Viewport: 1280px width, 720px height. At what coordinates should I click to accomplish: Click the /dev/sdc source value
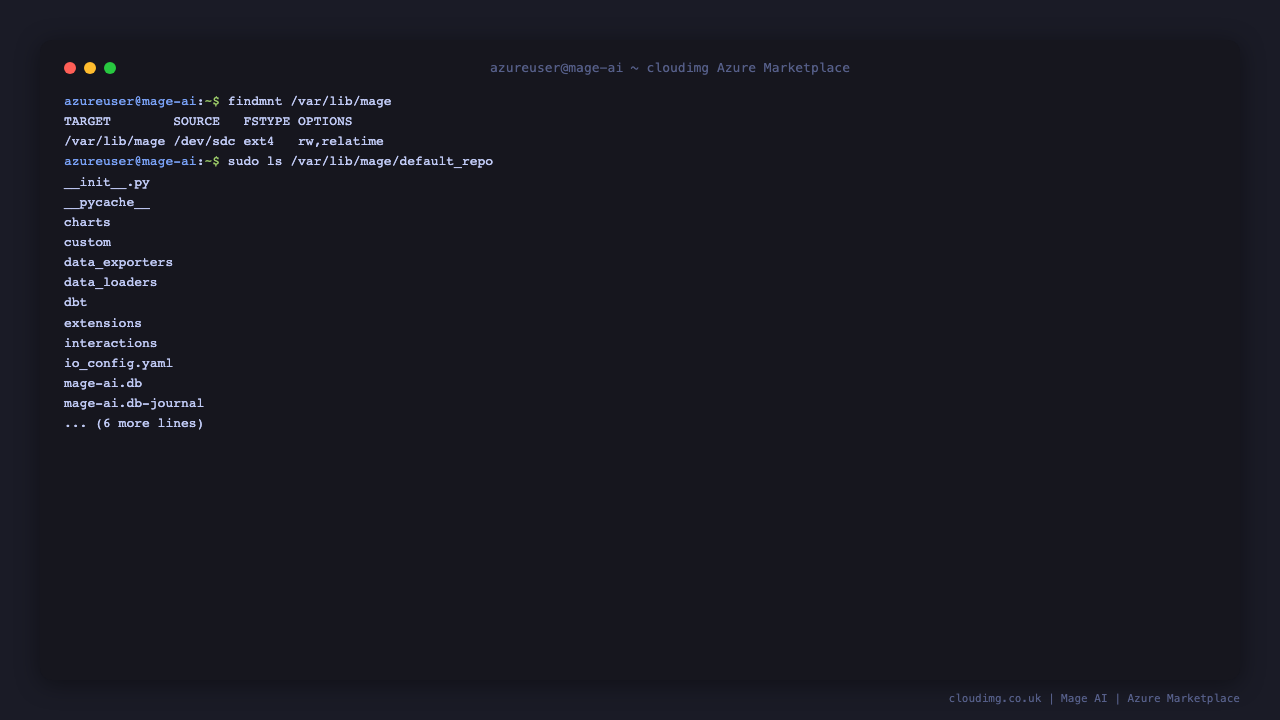pyautogui.click(x=205, y=141)
